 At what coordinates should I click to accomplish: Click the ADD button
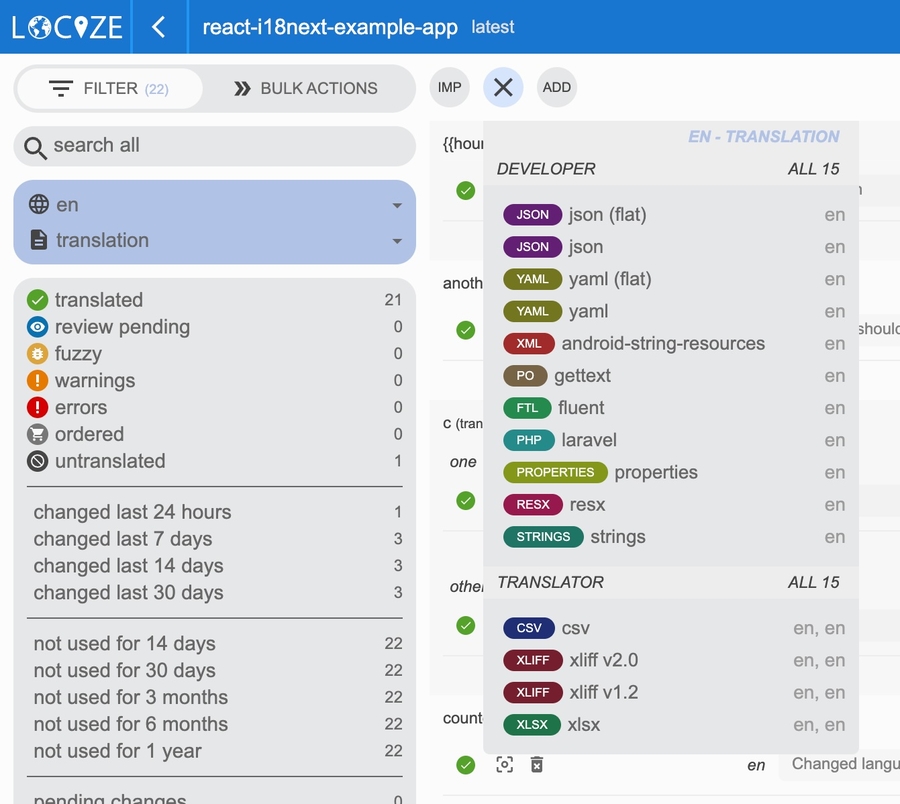click(557, 88)
